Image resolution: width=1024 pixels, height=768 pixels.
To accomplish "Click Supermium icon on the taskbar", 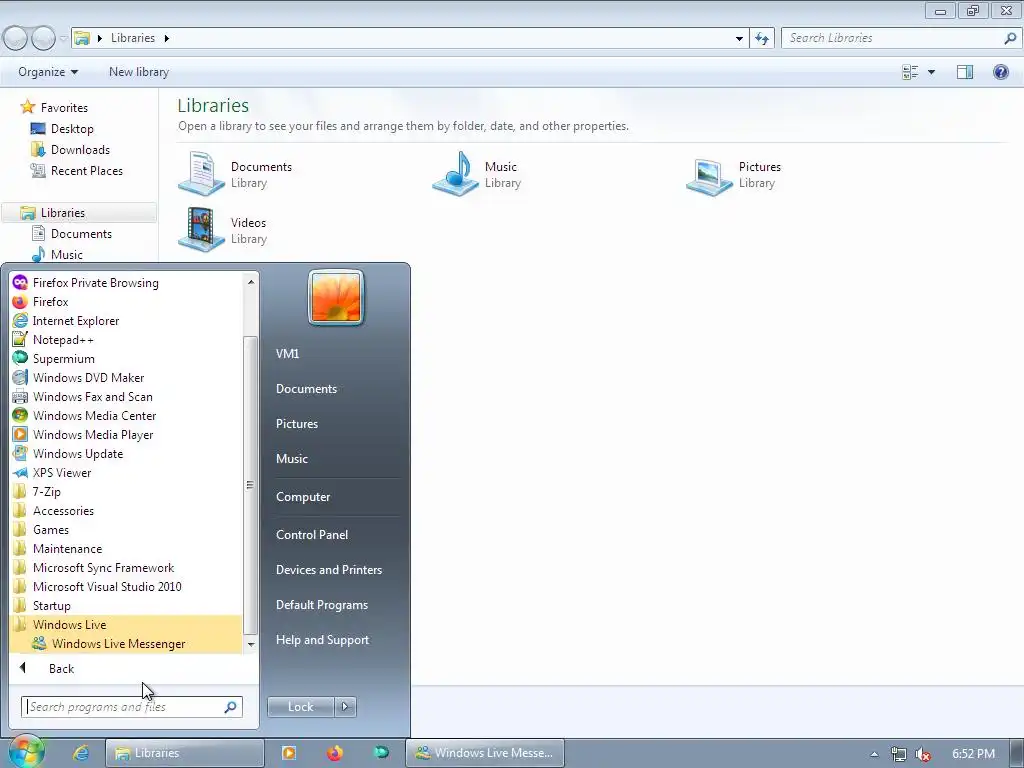I will pos(381,753).
